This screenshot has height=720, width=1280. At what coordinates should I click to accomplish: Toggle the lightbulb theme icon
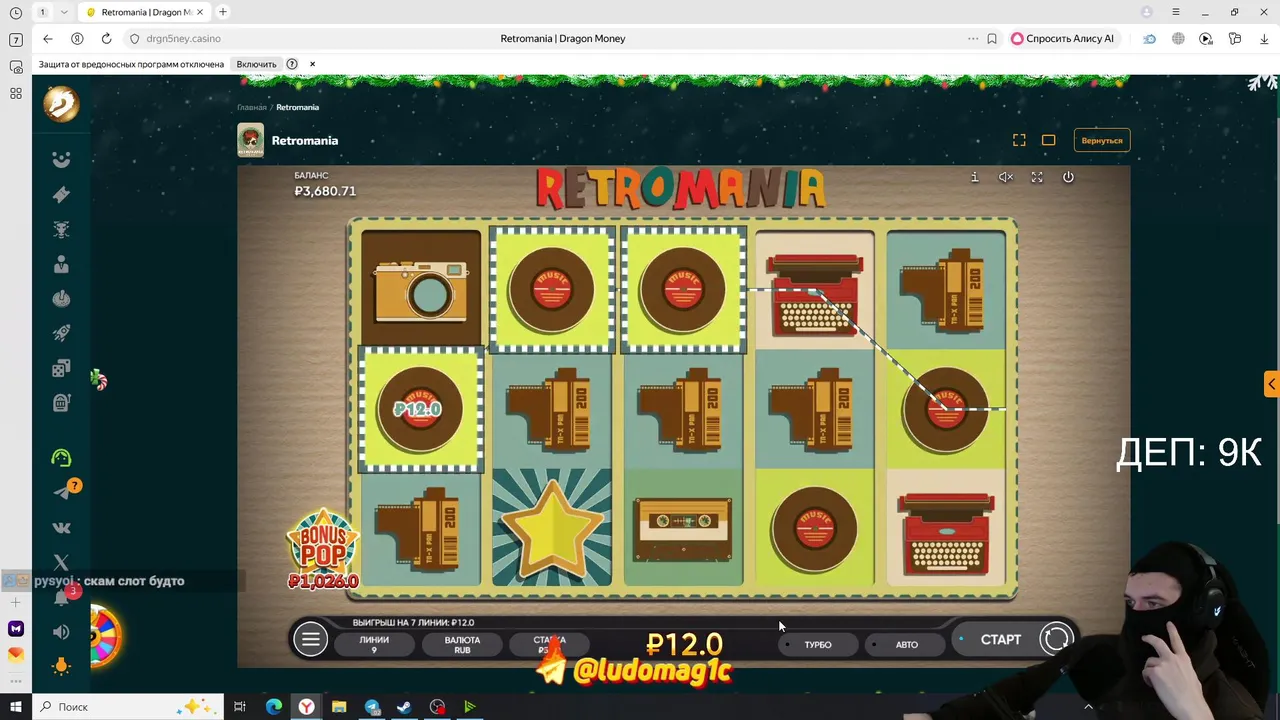click(x=61, y=666)
